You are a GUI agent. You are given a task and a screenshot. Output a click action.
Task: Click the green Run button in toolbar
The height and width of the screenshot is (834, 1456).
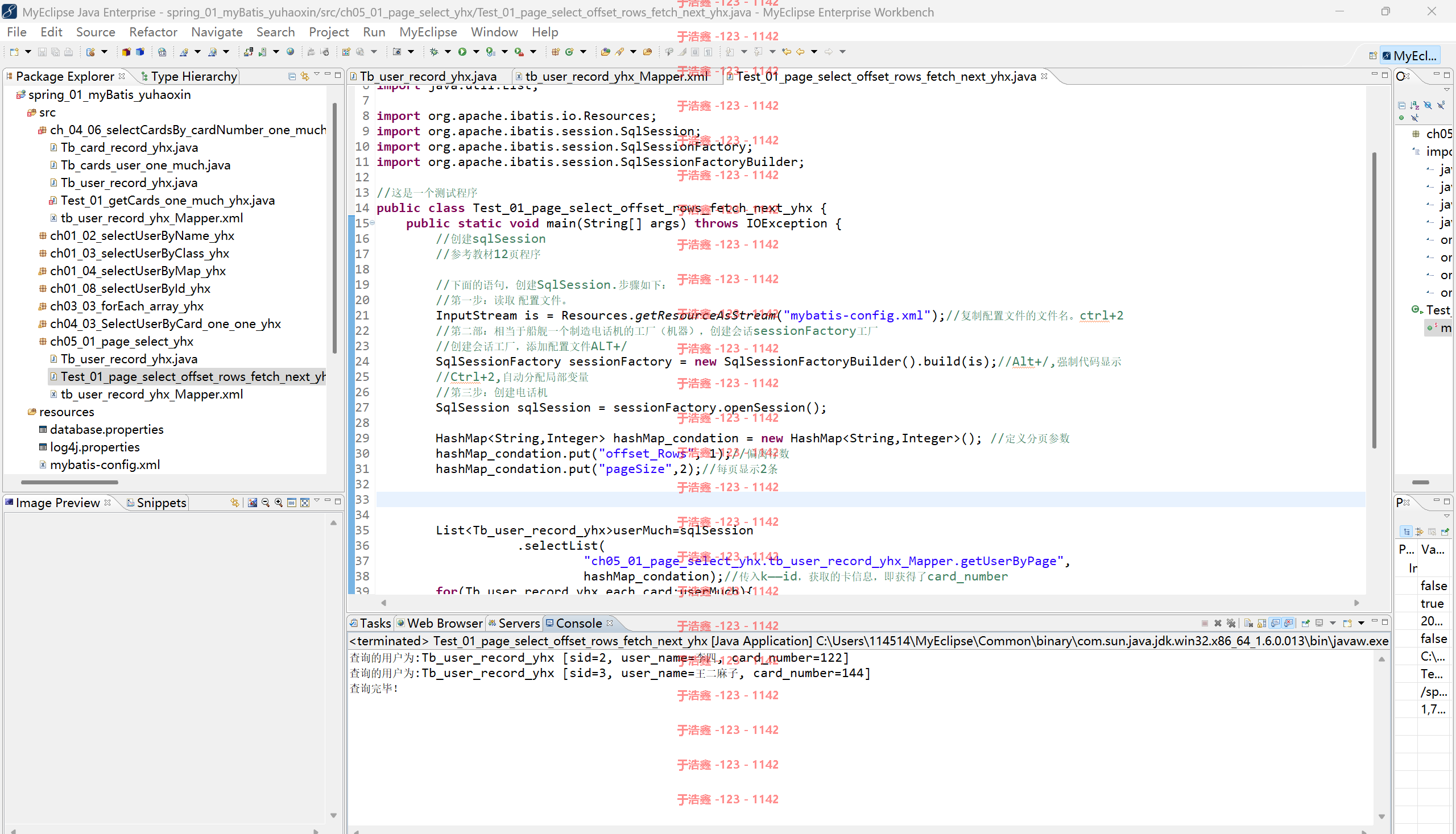tap(462, 52)
